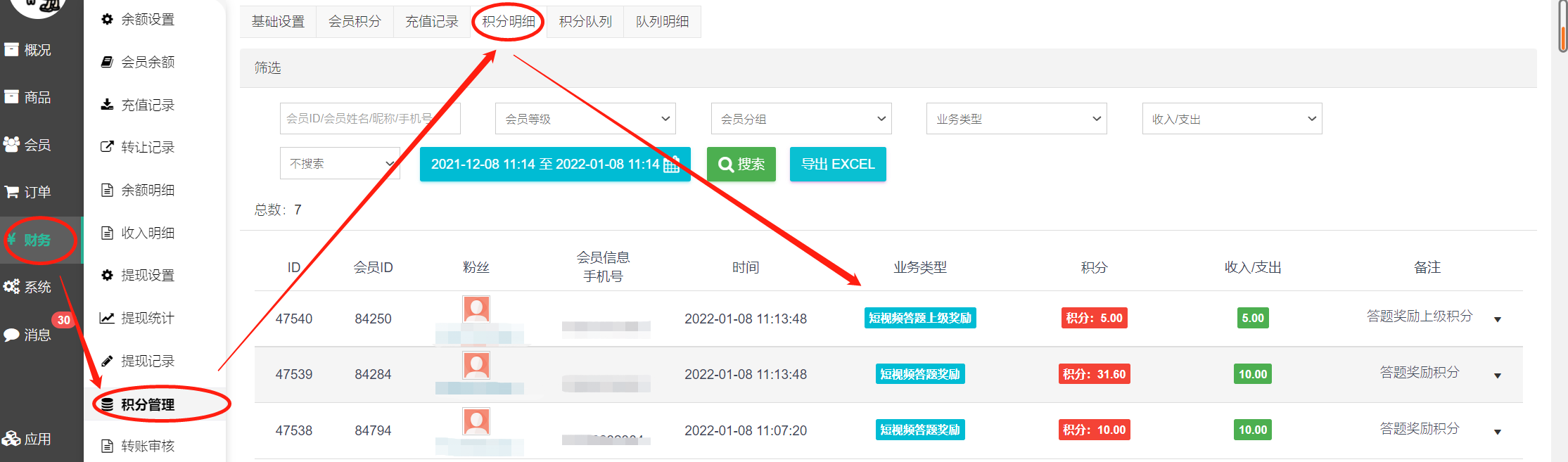
Task: Click 积分: 5.00 red badge
Action: (x=1095, y=318)
